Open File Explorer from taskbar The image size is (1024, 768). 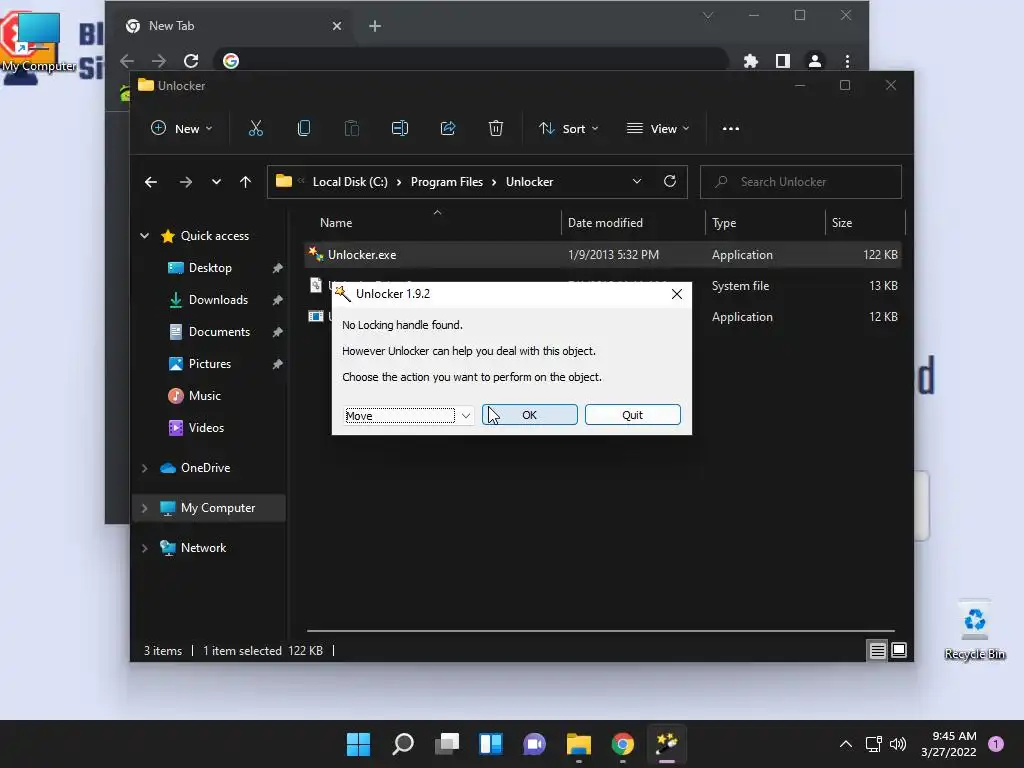tap(579, 744)
